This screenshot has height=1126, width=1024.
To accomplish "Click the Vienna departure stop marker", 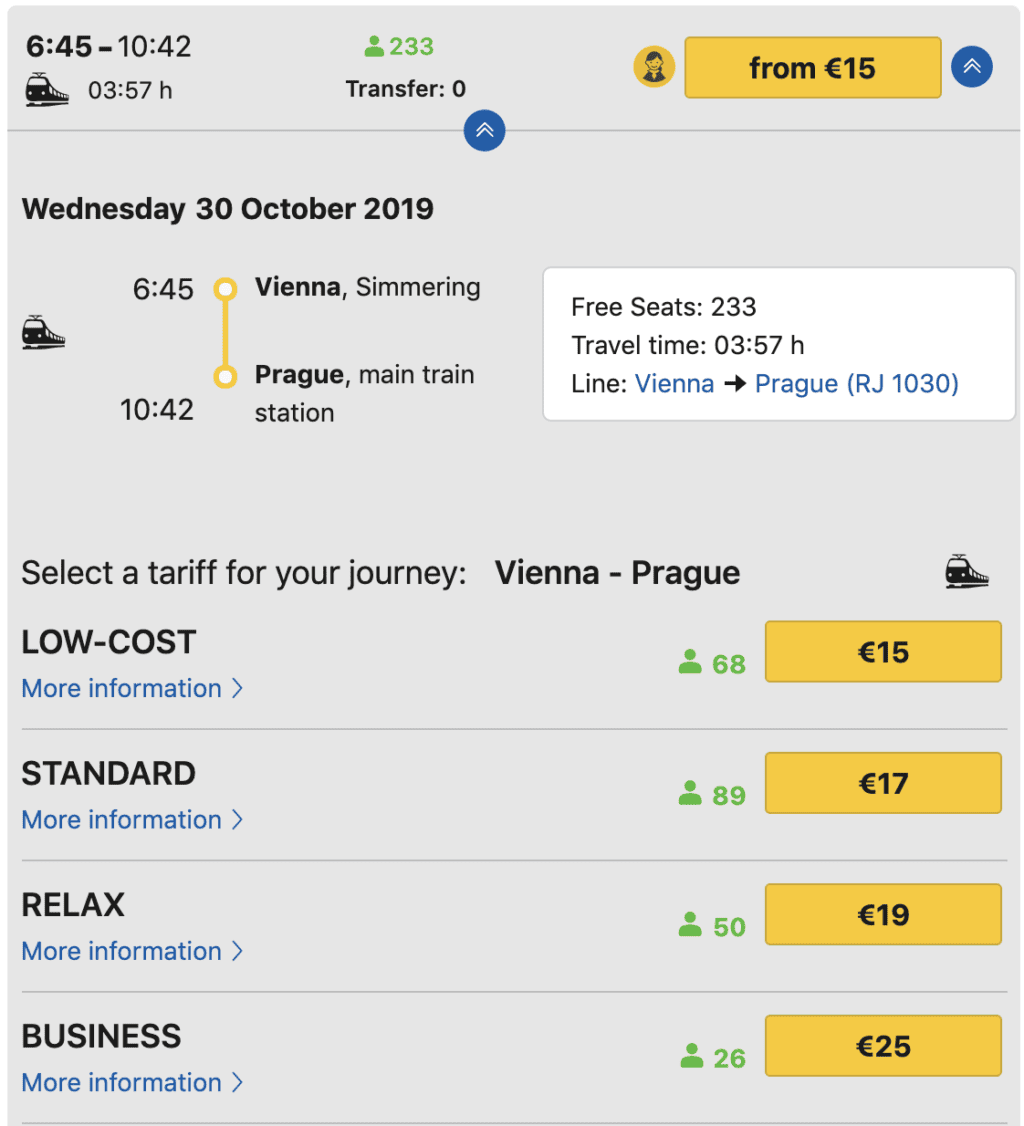I will coord(225,289).
